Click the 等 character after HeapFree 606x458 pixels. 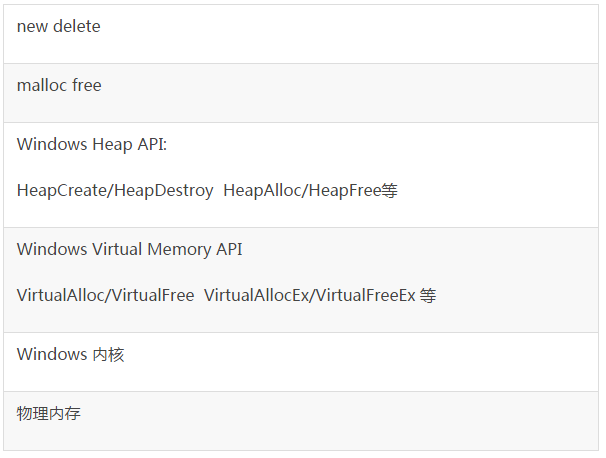click(390, 191)
